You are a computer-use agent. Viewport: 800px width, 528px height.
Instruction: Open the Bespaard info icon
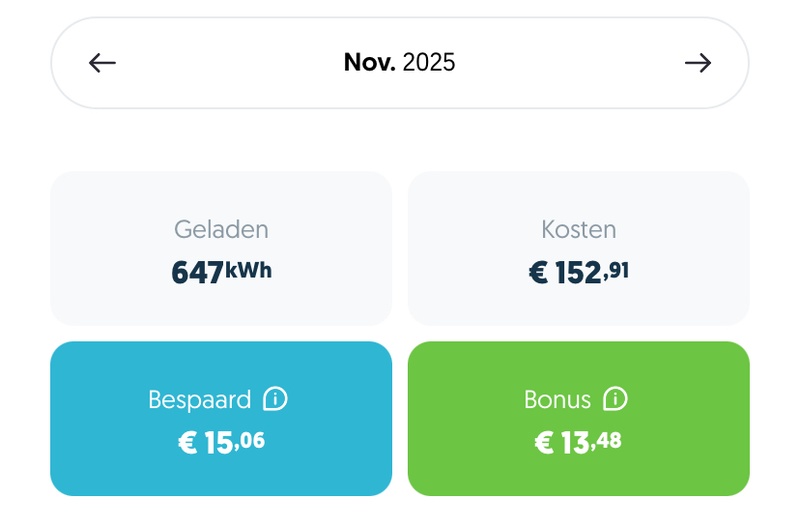coord(275,400)
